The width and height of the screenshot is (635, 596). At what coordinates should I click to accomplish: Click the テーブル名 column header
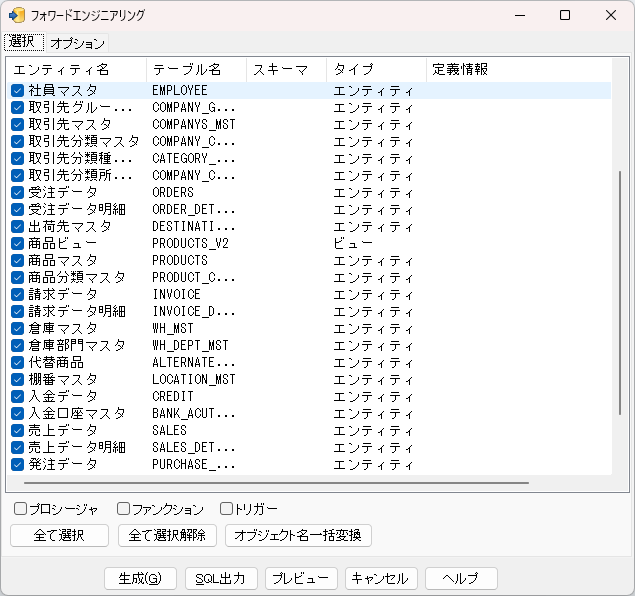click(x=196, y=70)
